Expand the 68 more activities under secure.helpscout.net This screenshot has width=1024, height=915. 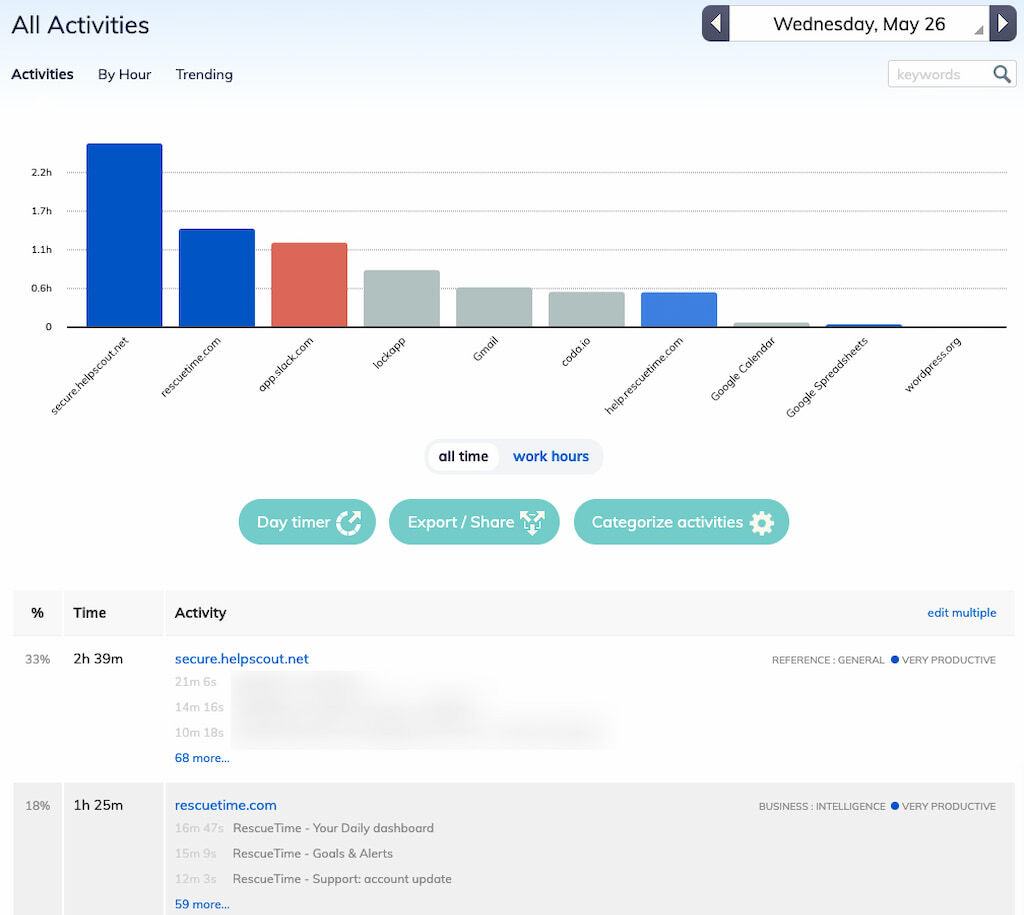tap(201, 757)
